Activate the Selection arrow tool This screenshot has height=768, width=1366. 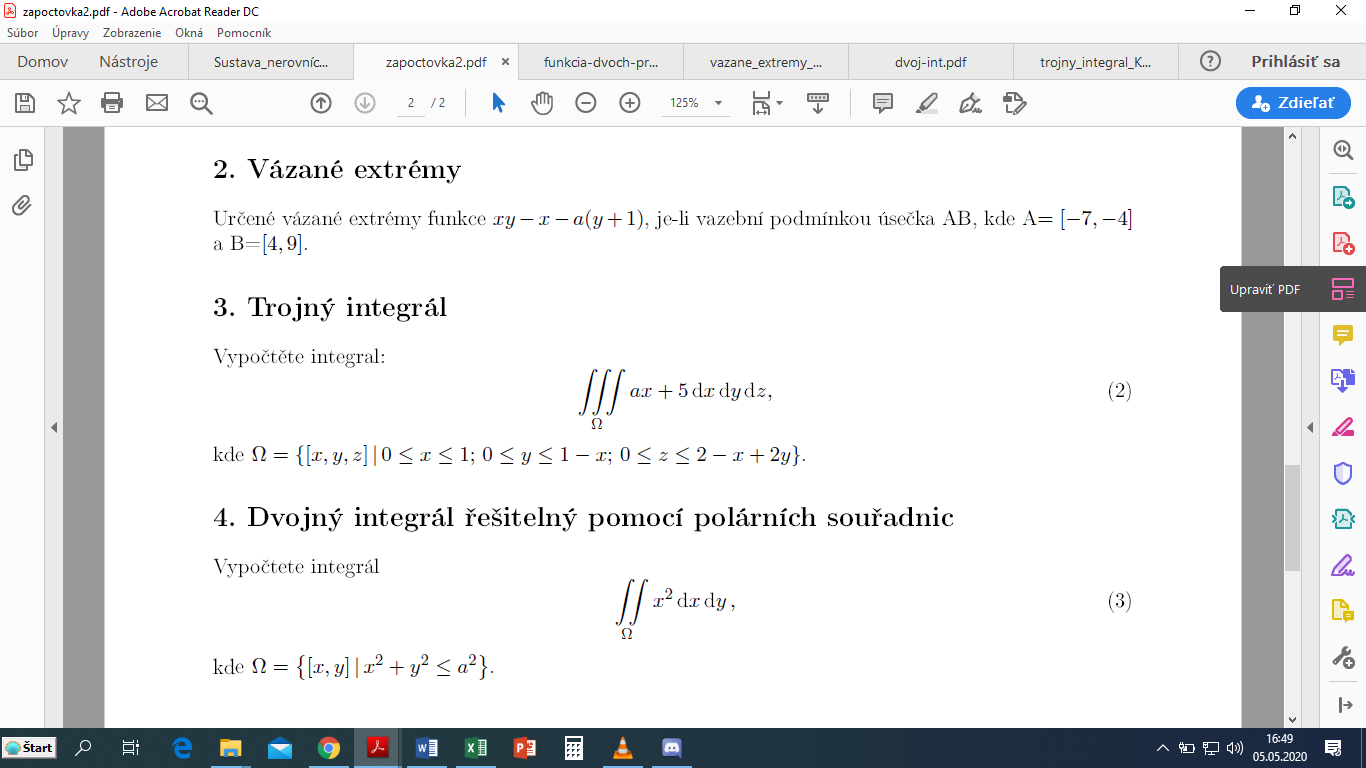click(498, 103)
